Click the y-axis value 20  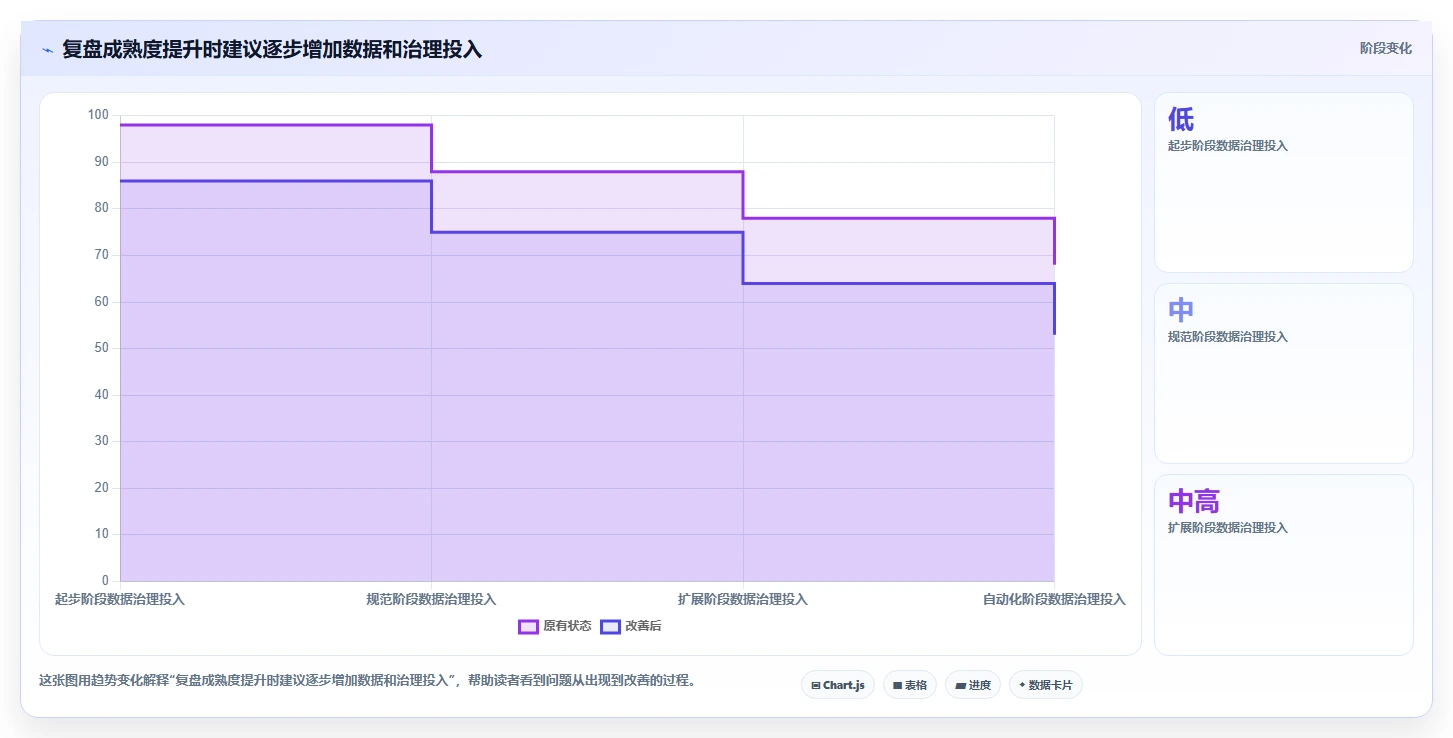click(x=102, y=488)
